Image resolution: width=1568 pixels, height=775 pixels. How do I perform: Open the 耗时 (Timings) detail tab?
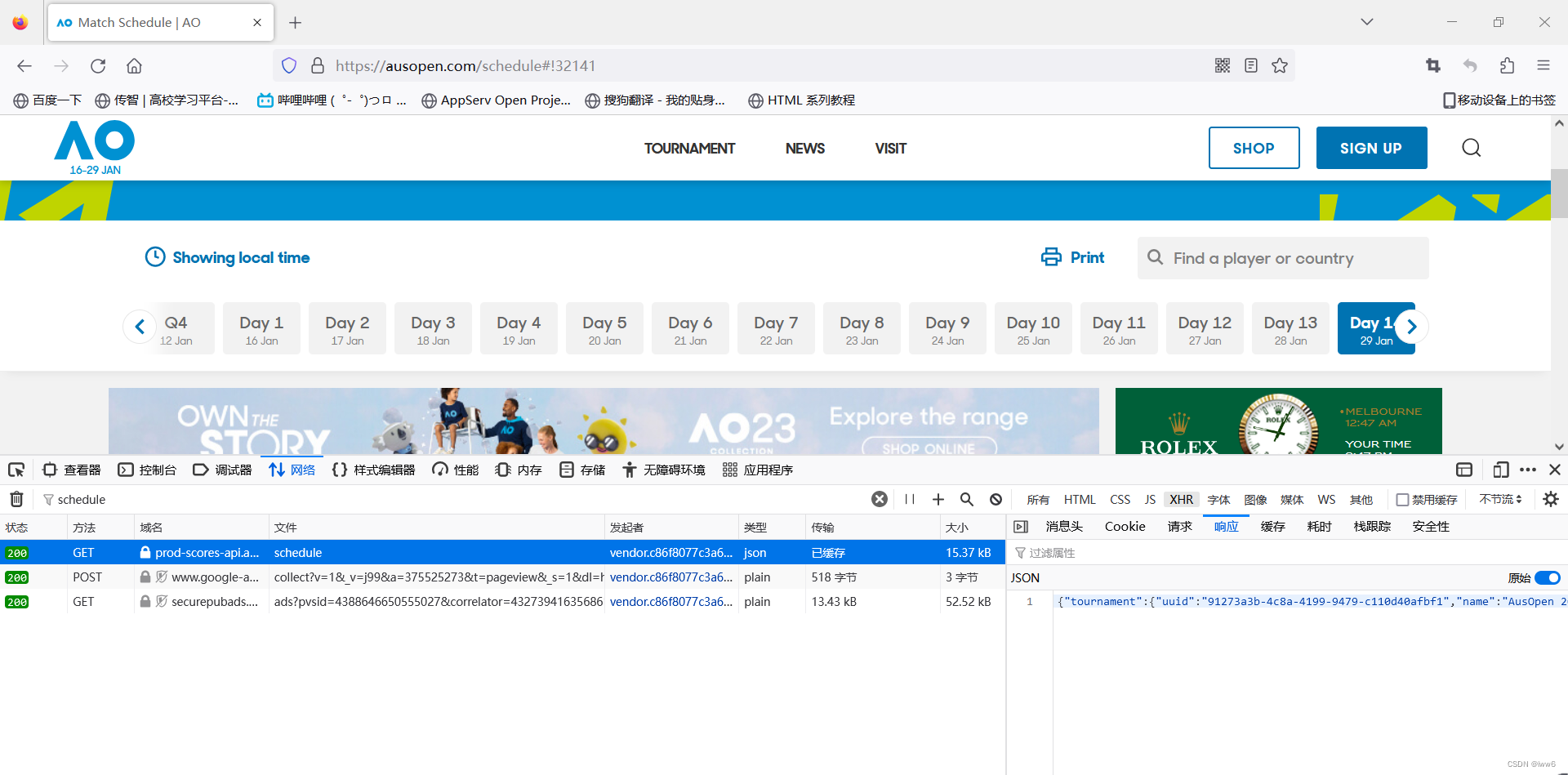(x=1319, y=527)
